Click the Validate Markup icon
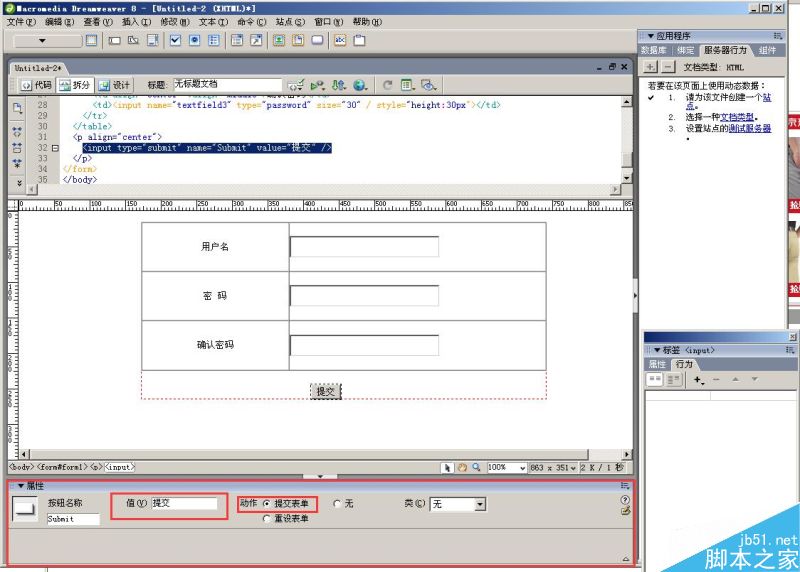The height and width of the screenshot is (572, 800). tap(317, 85)
